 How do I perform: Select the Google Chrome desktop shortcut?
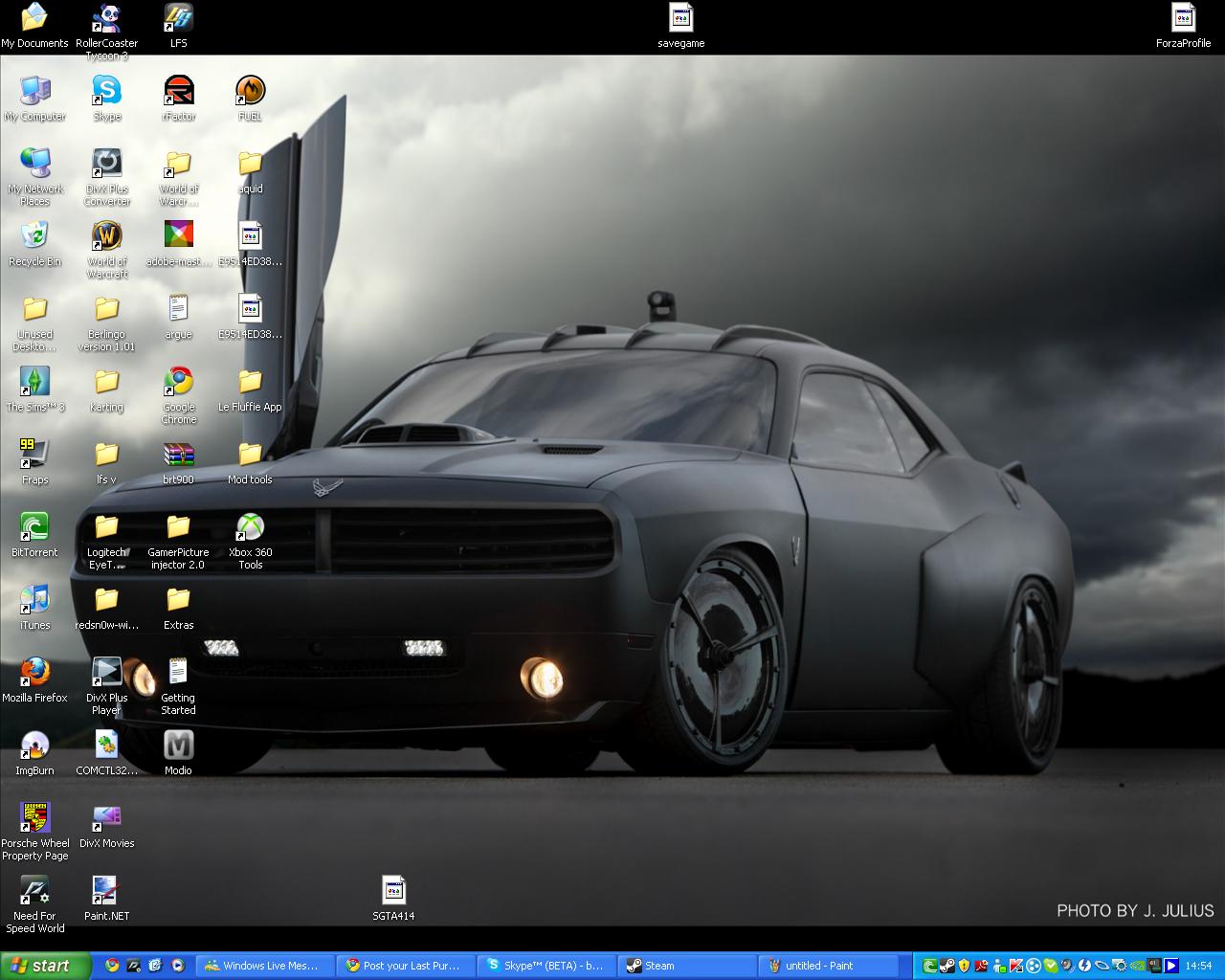[179, 395]
